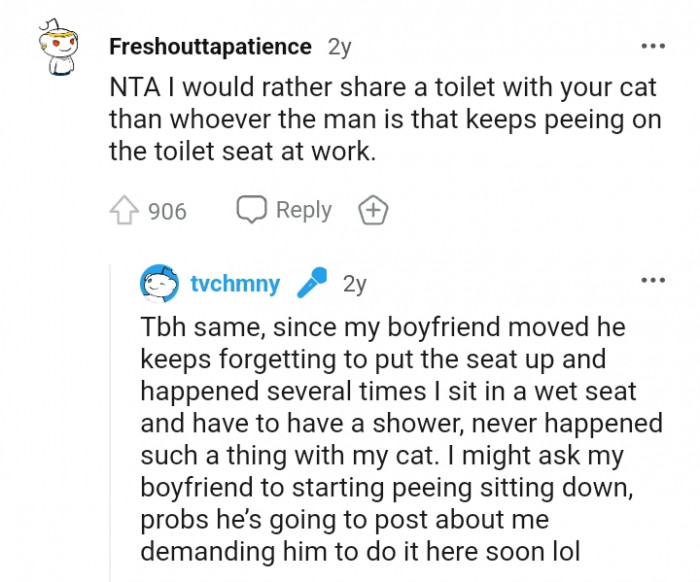The image size is (700, 582).
Task: Tap the blue microphone OP icon
Action: 312,283
